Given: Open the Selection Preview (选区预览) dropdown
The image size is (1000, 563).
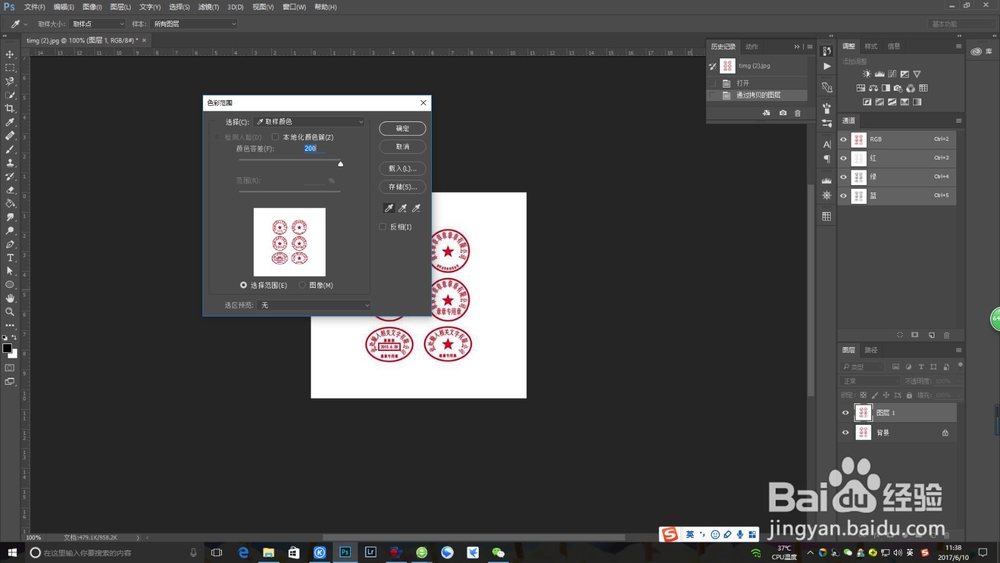Looking at the screenshot, I should tap(314, 305).
